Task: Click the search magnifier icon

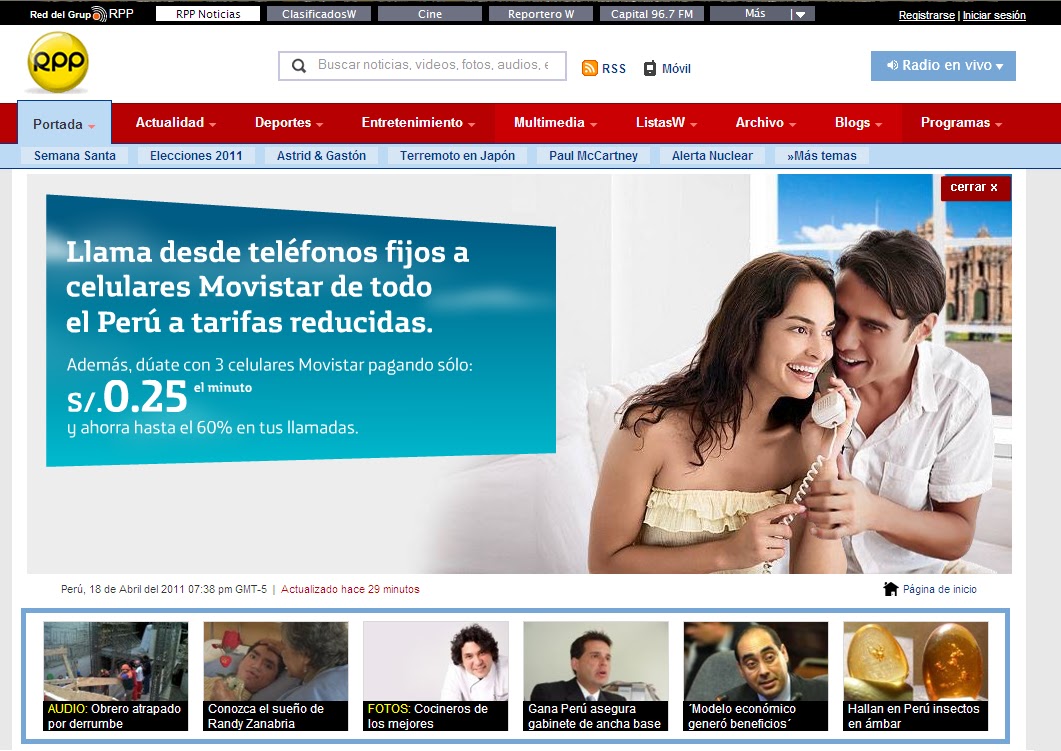Action: [x=298, y=66]
